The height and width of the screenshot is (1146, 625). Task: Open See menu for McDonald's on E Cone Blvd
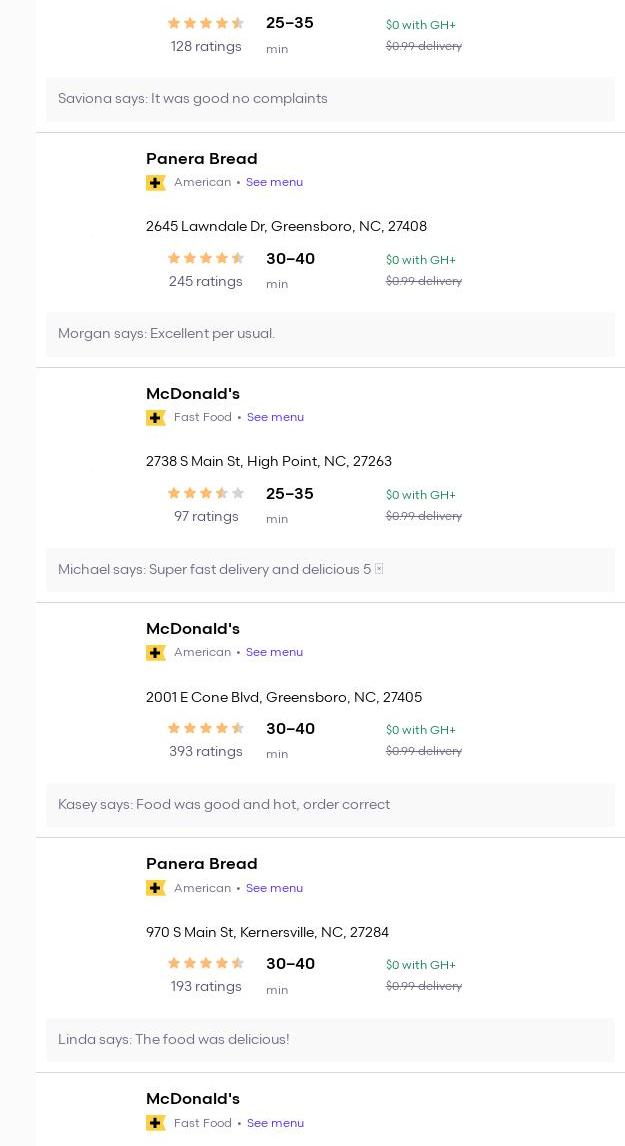274,653
